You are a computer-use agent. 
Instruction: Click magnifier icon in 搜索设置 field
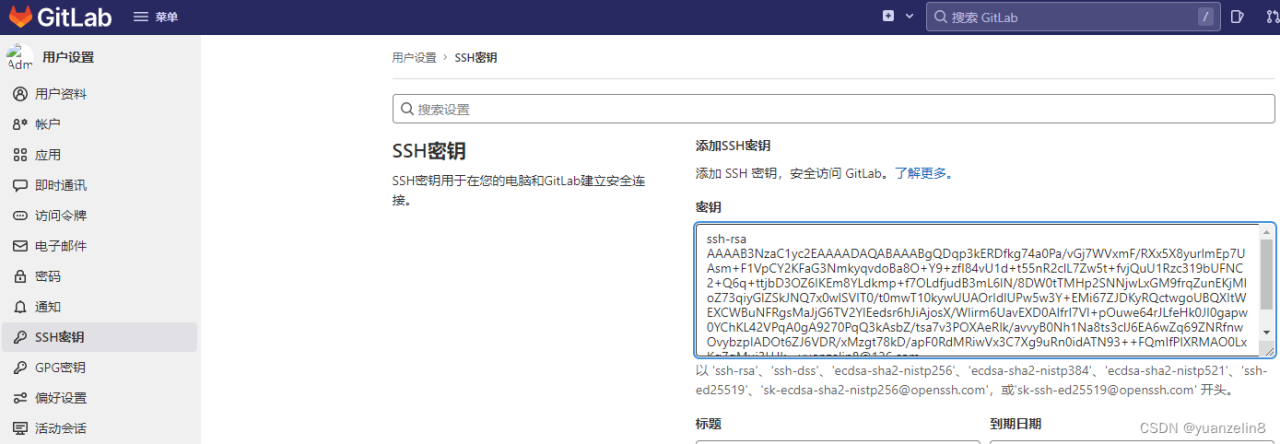[x=407, y=109]
